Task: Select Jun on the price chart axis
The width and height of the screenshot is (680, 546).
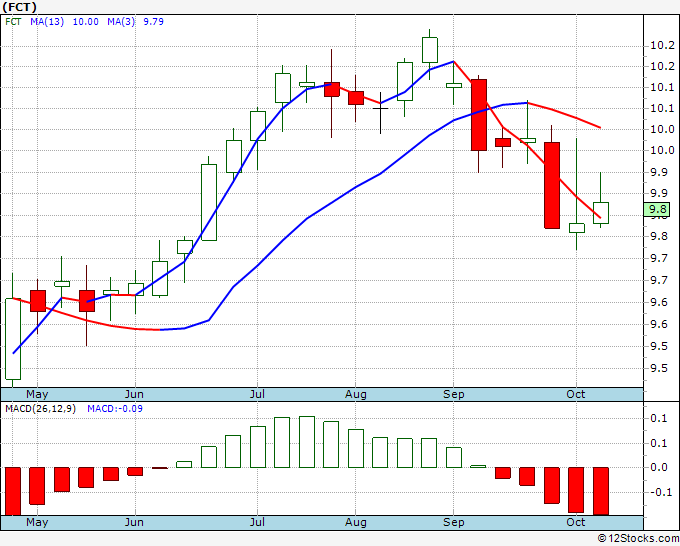Action: pos(134,394)
